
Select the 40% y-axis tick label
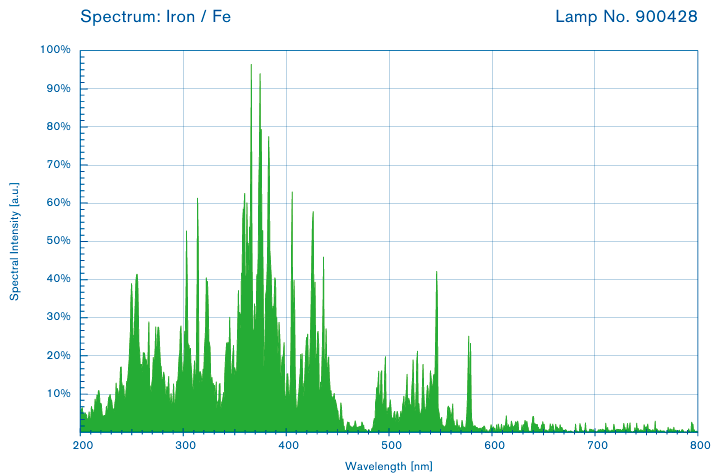[58, 279]
